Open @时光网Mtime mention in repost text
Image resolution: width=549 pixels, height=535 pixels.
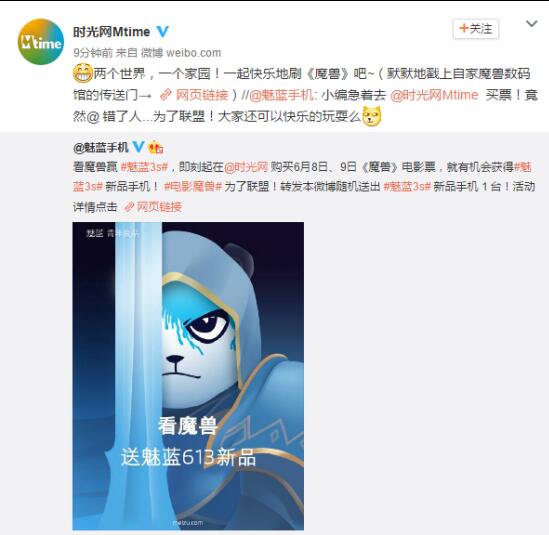click(x=434, y=95)
